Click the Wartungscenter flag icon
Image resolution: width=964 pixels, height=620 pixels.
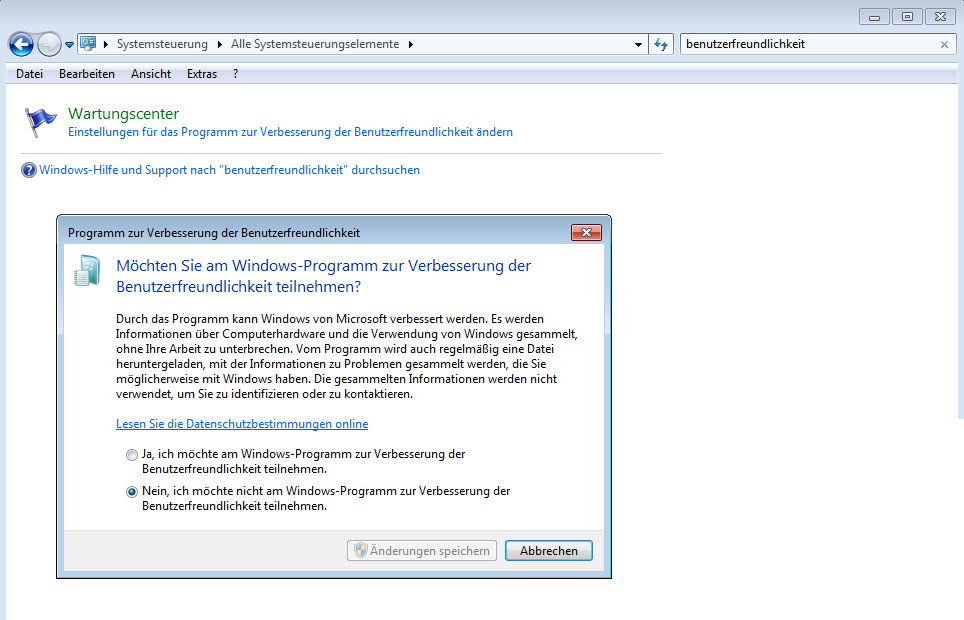pyautogui.click(x=41, y=121)
